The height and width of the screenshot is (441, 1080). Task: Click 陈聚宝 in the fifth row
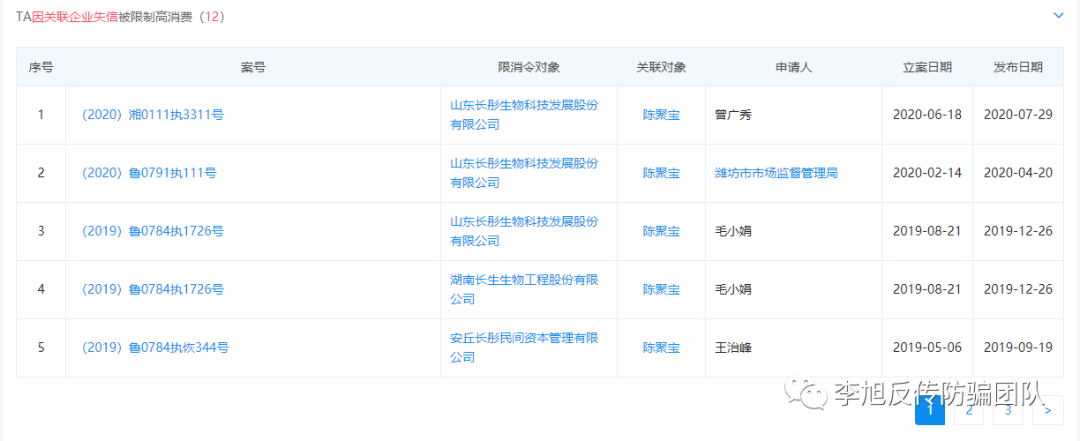pos(660,348)
